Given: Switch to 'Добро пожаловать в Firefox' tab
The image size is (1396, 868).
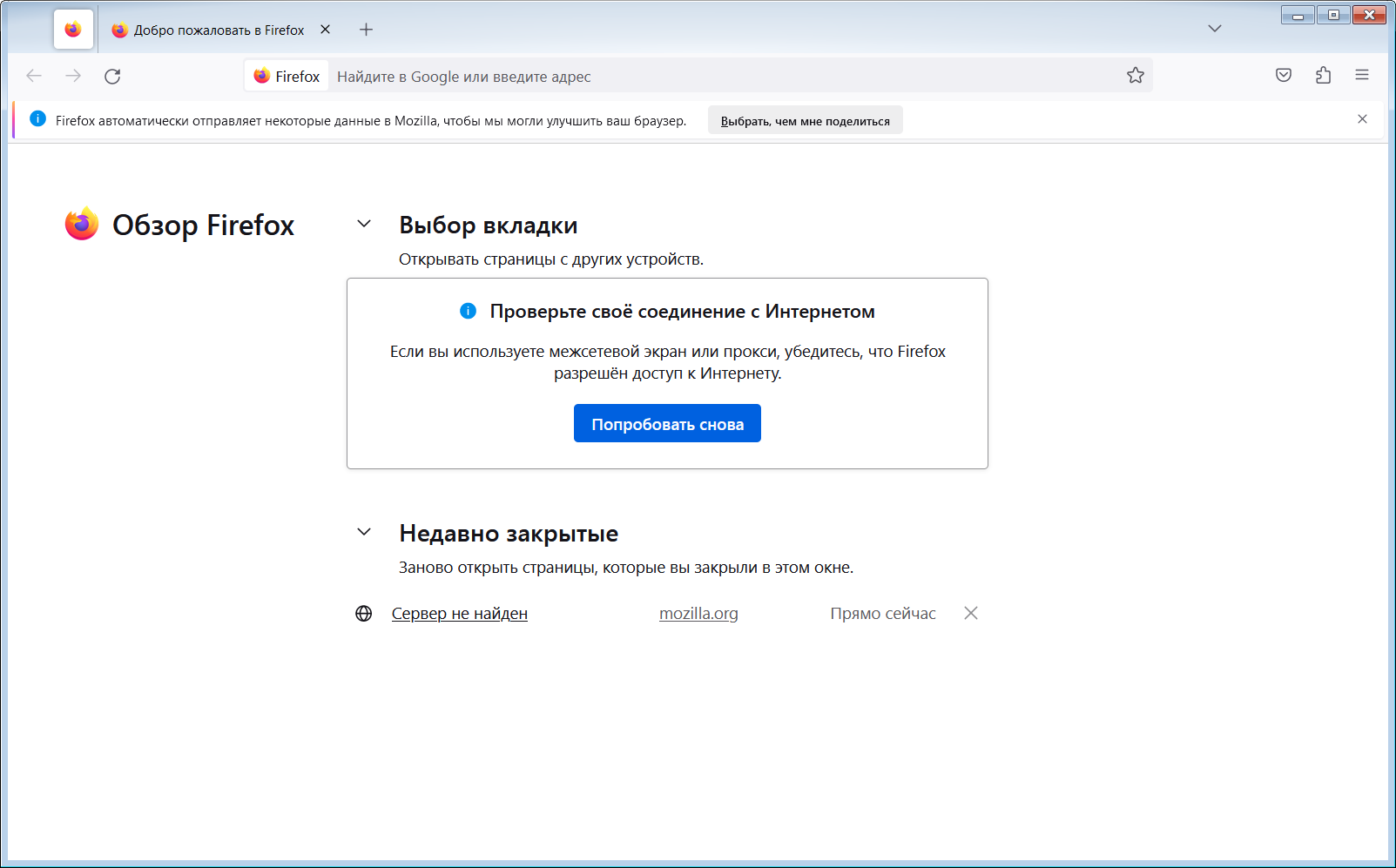Looking at the screenshot, I should click(x=218, y=30).
